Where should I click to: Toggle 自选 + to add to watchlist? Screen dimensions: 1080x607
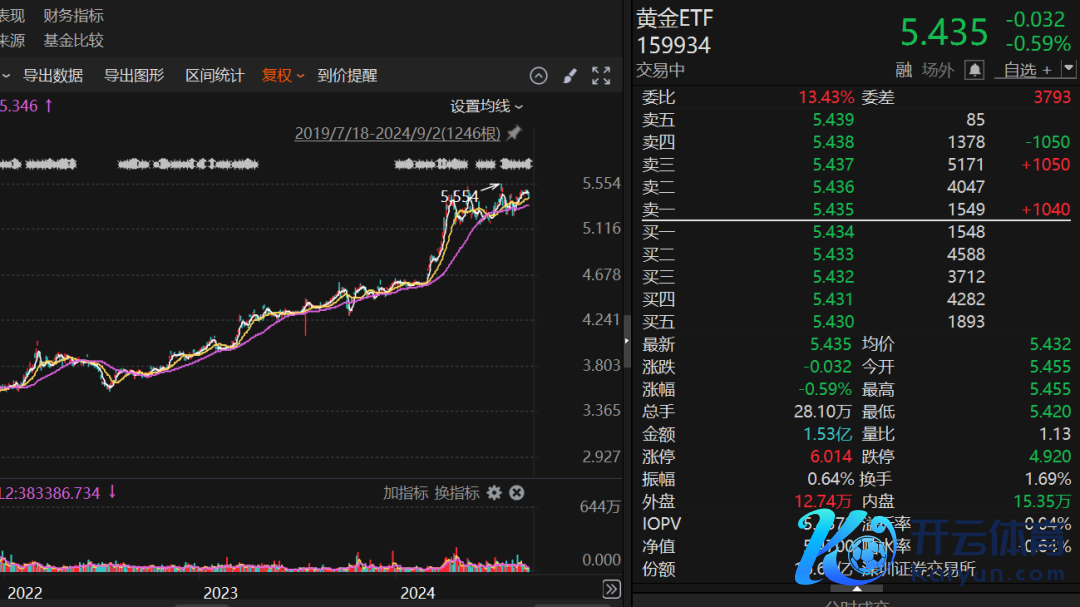tap(1027, 70)
